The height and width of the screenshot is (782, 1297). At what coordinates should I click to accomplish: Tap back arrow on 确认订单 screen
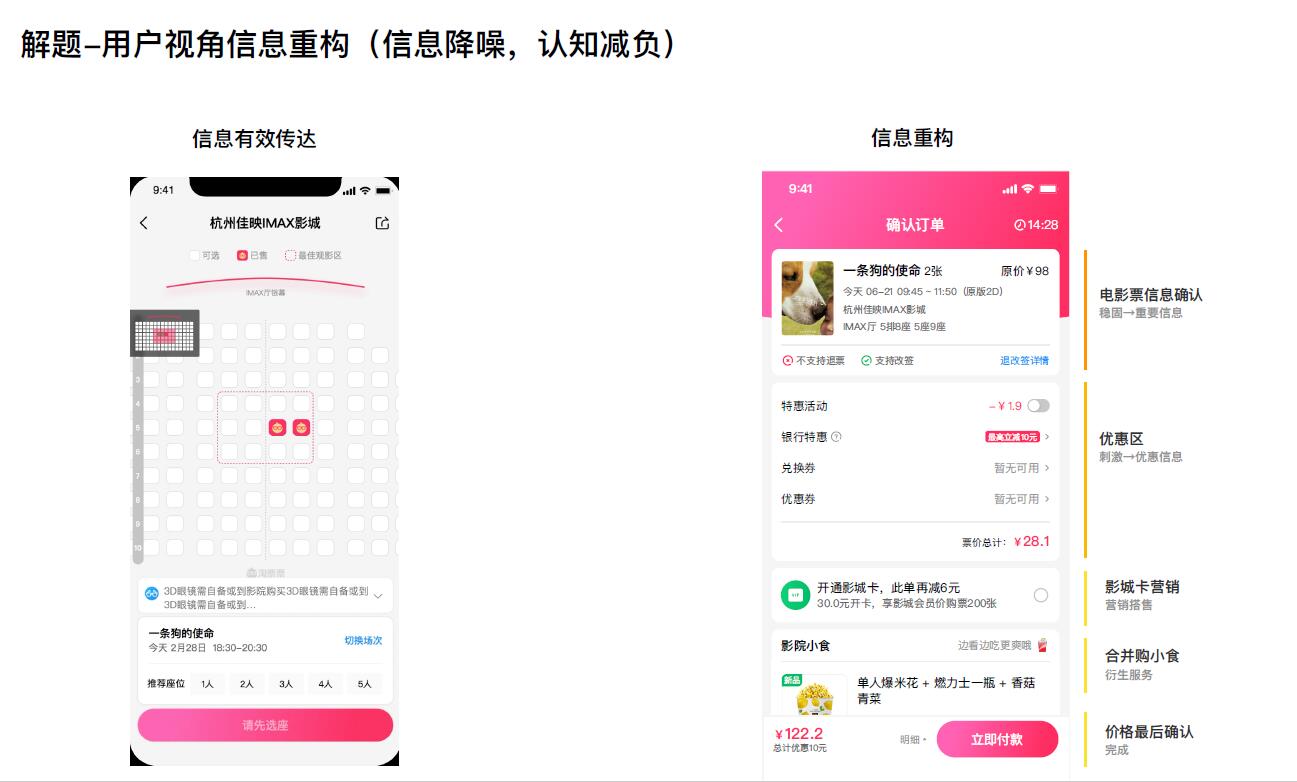coord(779,225)
